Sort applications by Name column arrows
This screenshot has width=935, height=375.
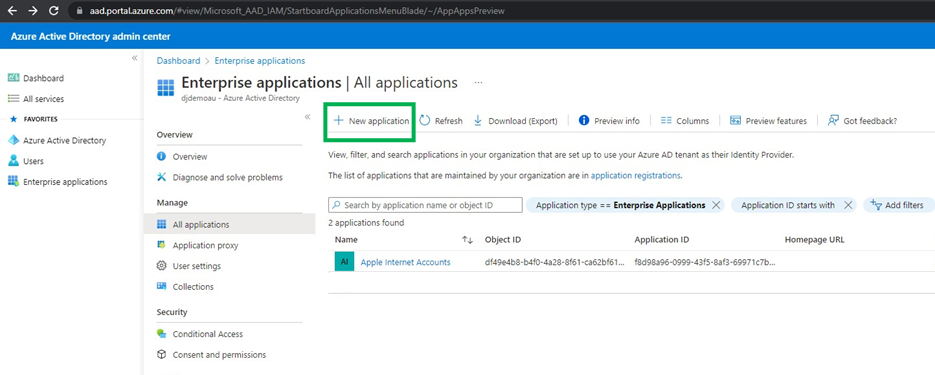[468, 240]
